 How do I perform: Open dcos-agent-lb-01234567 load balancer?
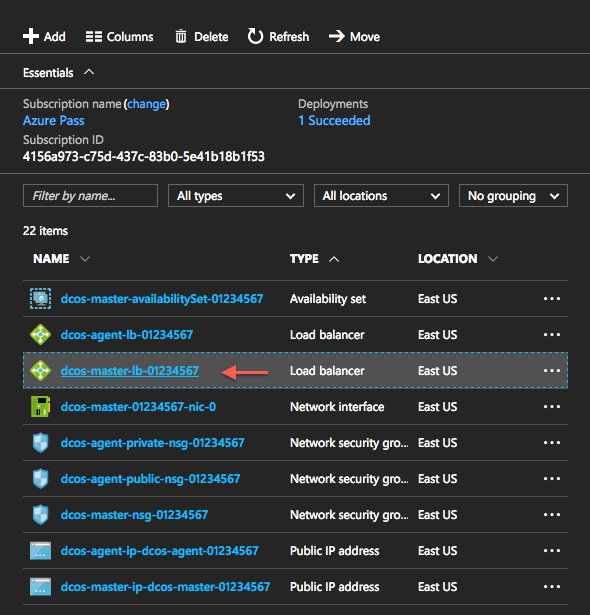pos(127,335)
